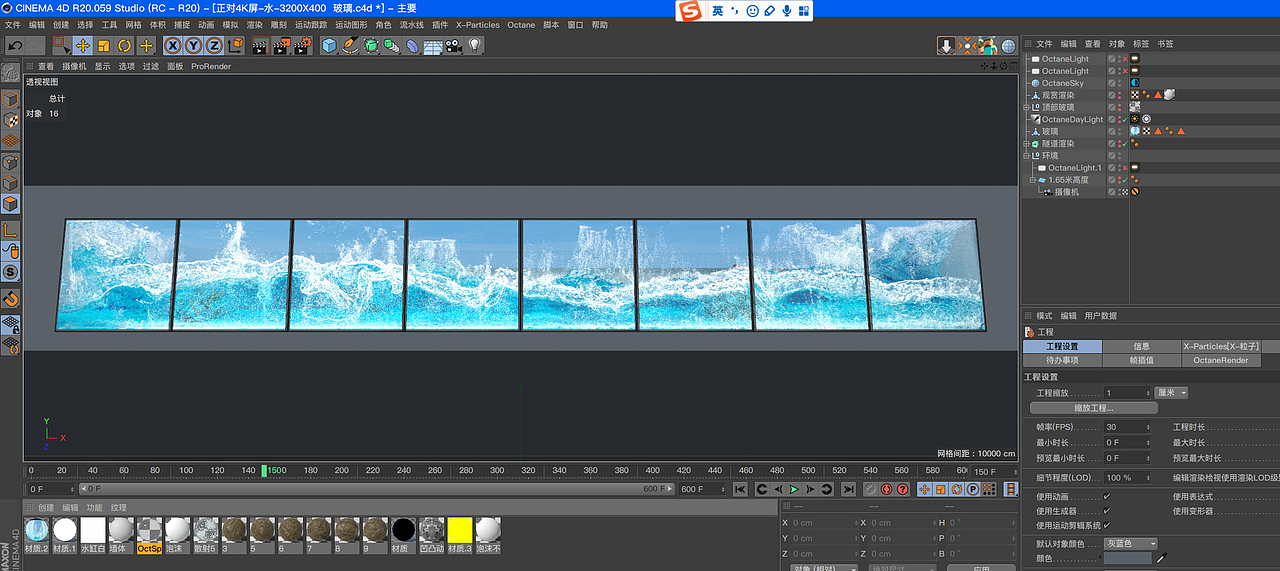This screenshot has height=571, width=1280.
Task: Click the coordinate system icon
Action: [x=236, y=45]
